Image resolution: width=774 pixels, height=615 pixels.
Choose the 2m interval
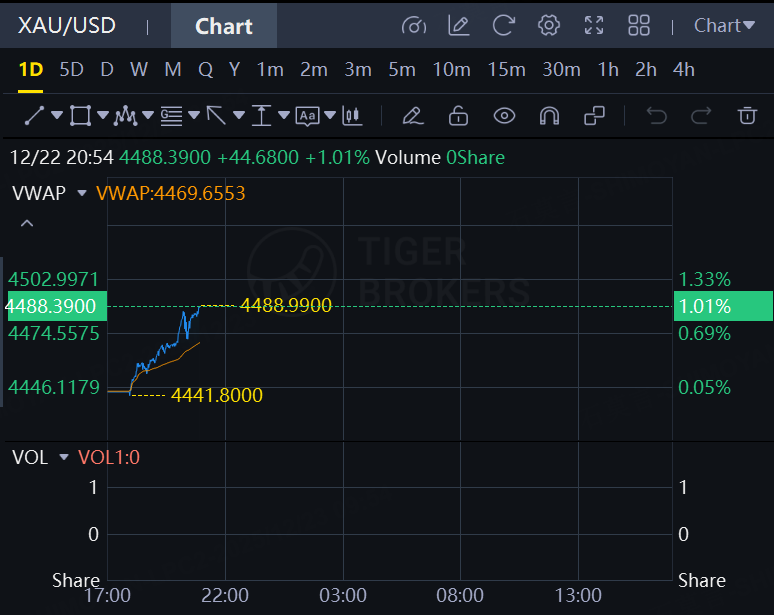(x=314, y=70)
